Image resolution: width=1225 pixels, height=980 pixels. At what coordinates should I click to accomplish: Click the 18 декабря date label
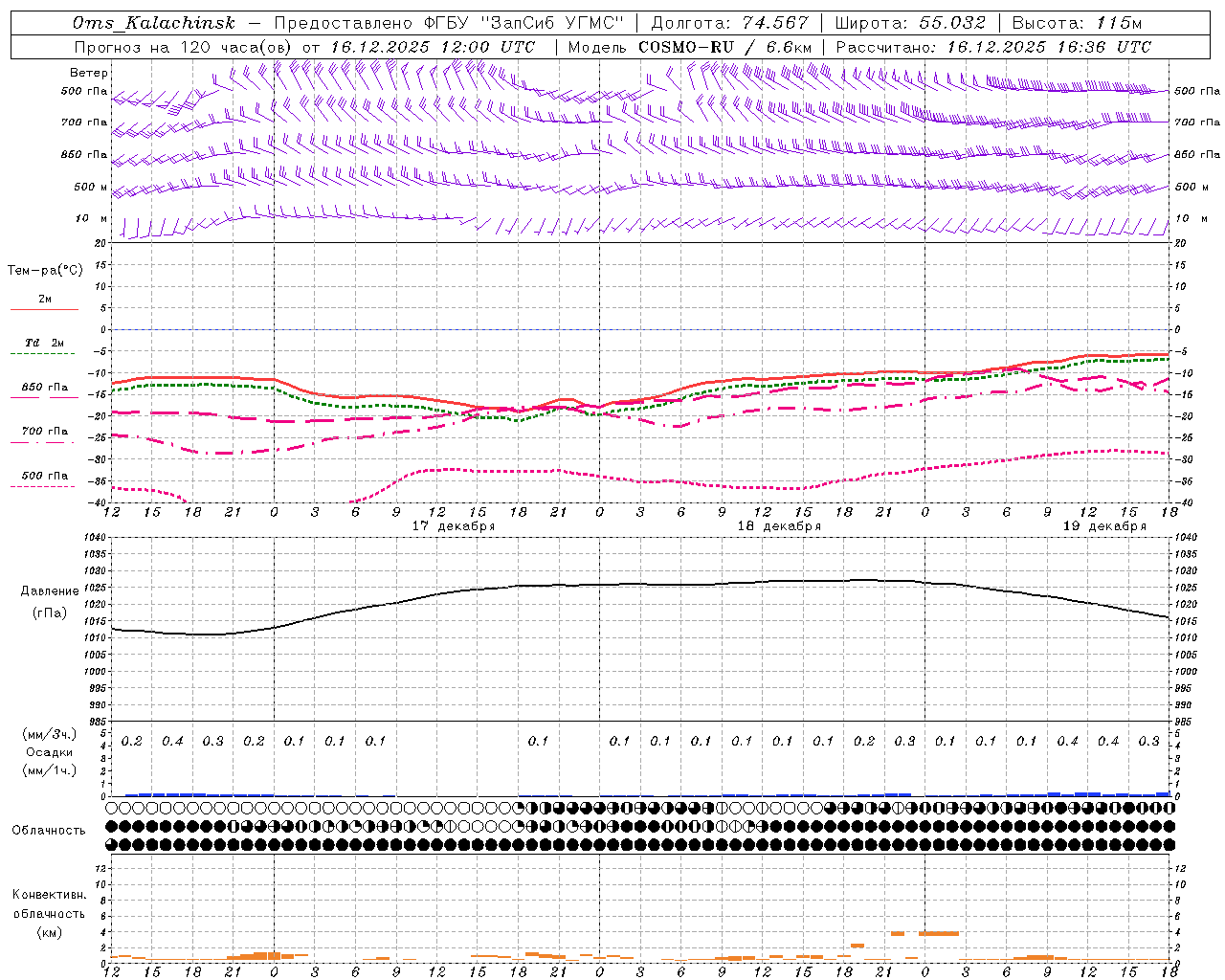[779, 525]
